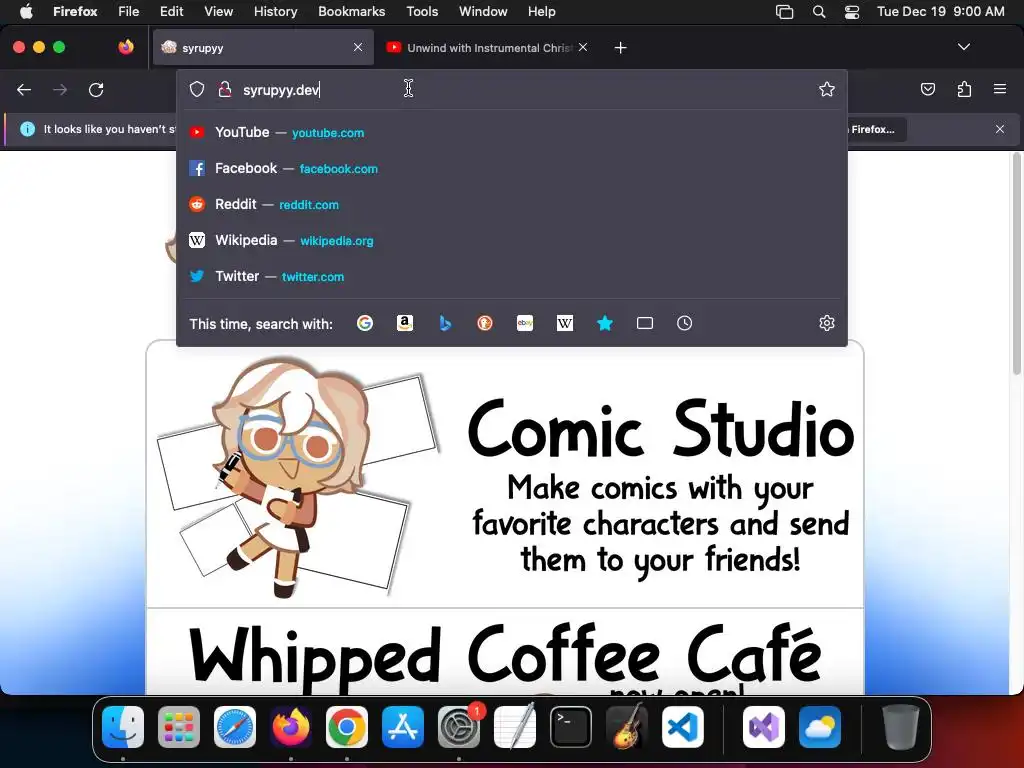Go back with the back arrow
1024x768 pixels.
[24, 89]
